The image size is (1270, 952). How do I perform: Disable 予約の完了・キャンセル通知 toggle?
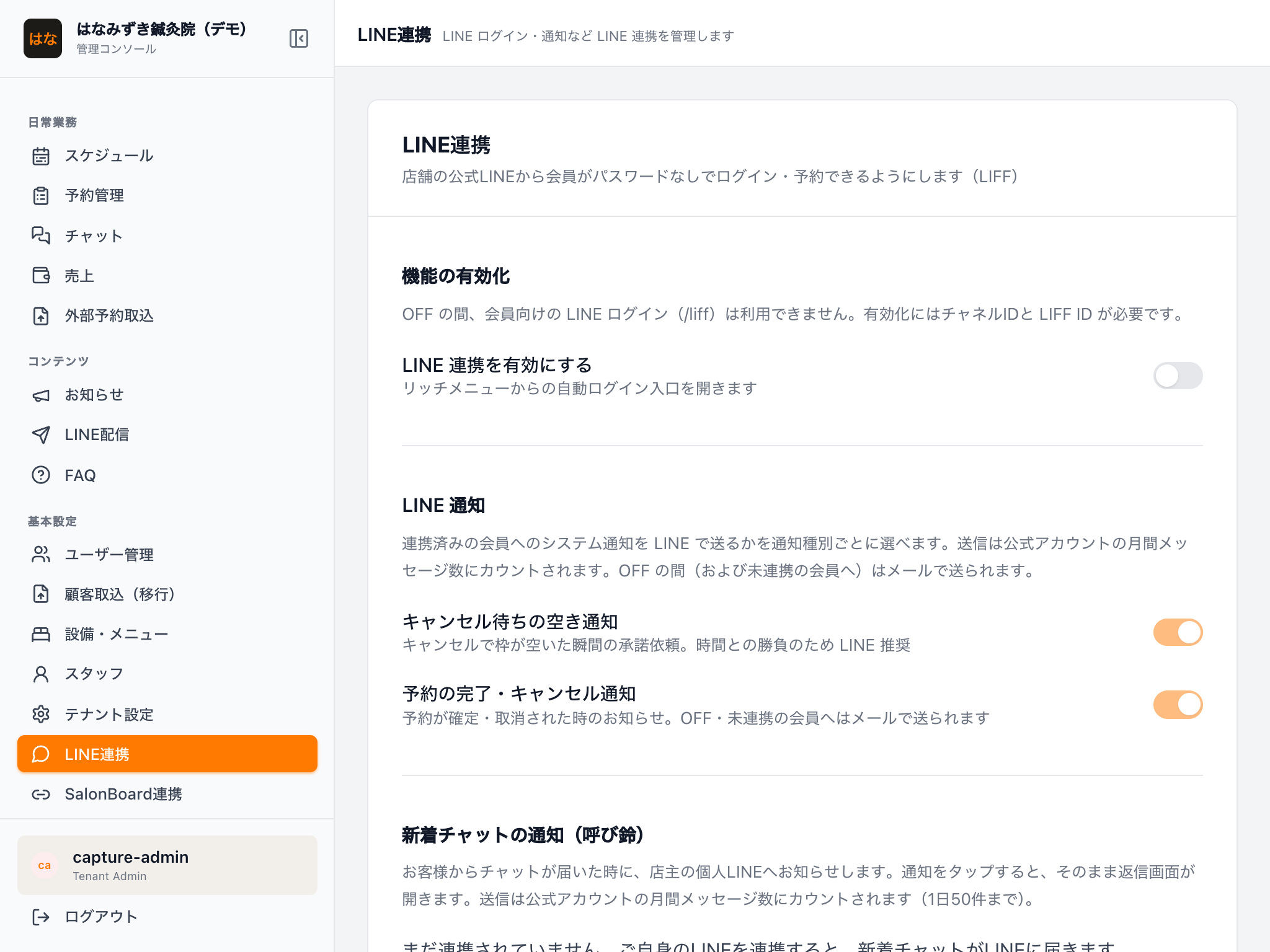[x=1178, y=705]
